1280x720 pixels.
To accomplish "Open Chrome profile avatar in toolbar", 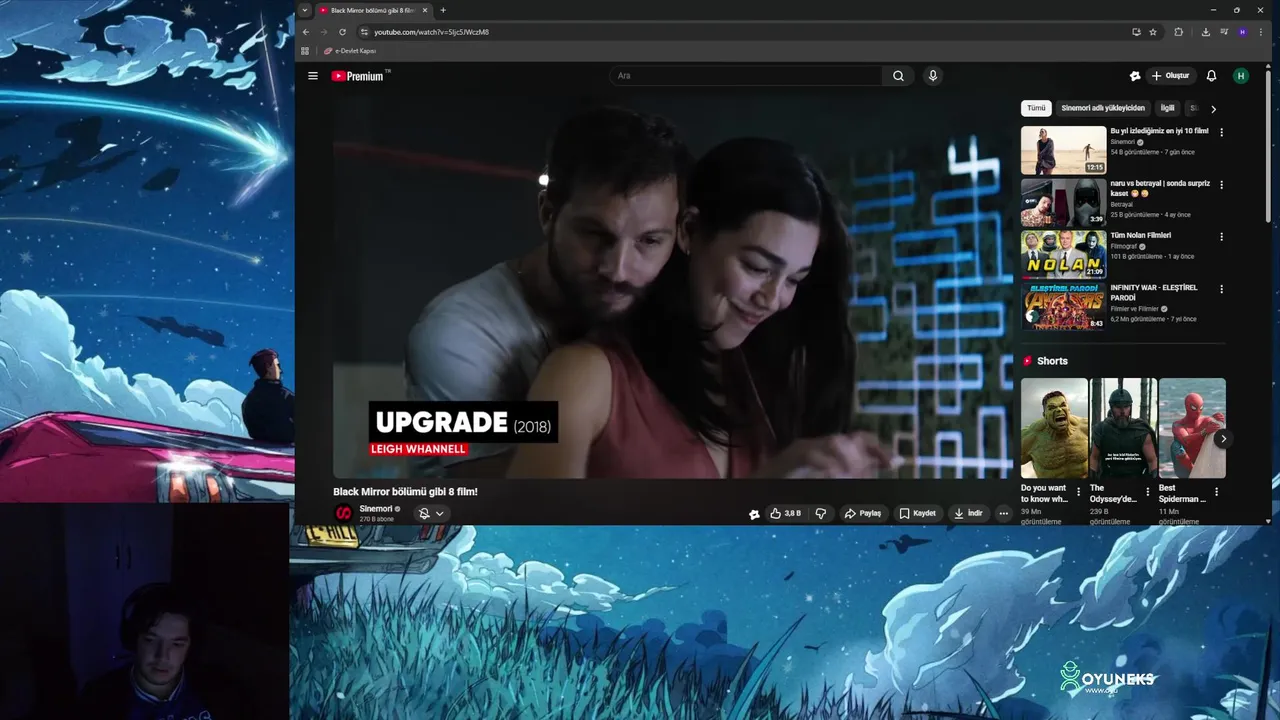I will point(1243,32).
